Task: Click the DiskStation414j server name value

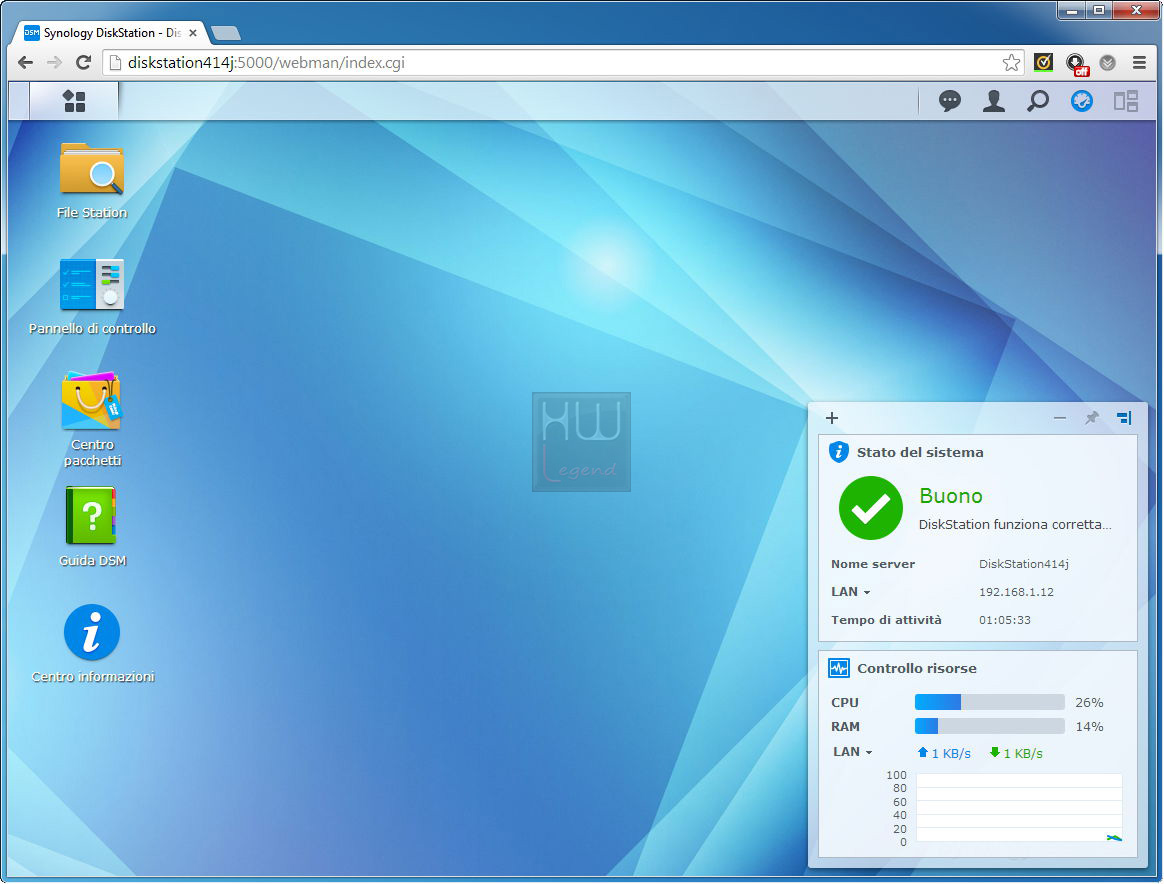Action: click(1024, 564)
